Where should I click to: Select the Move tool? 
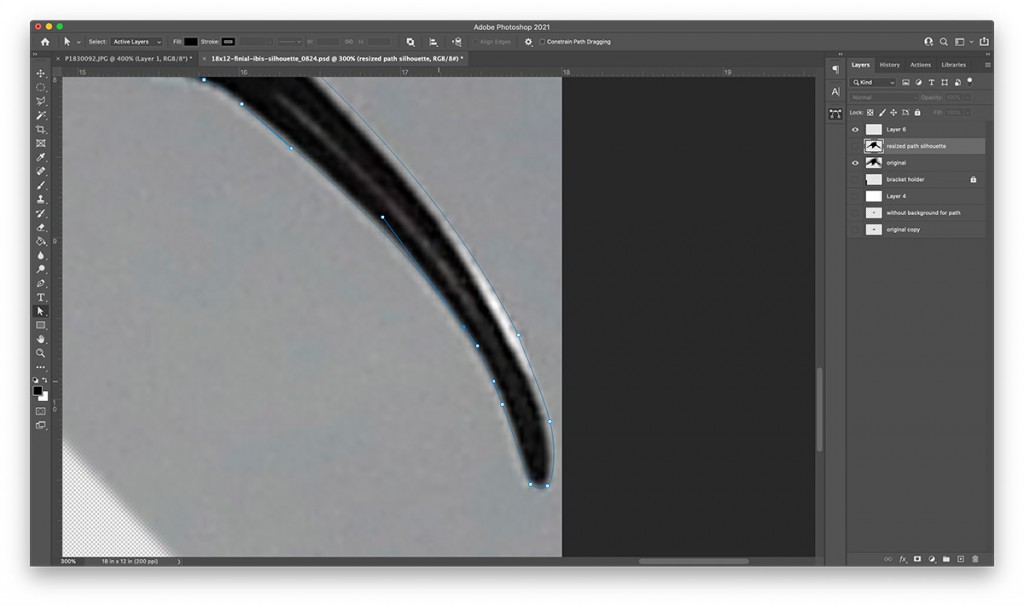click(41, 74)
